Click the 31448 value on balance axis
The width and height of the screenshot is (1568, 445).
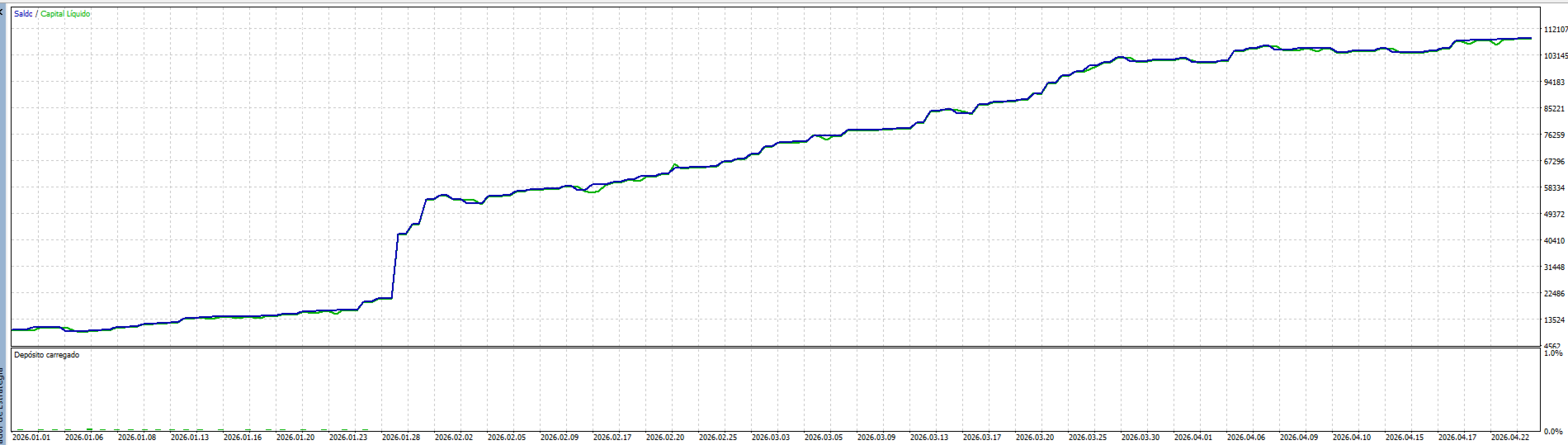point(1555,267)
